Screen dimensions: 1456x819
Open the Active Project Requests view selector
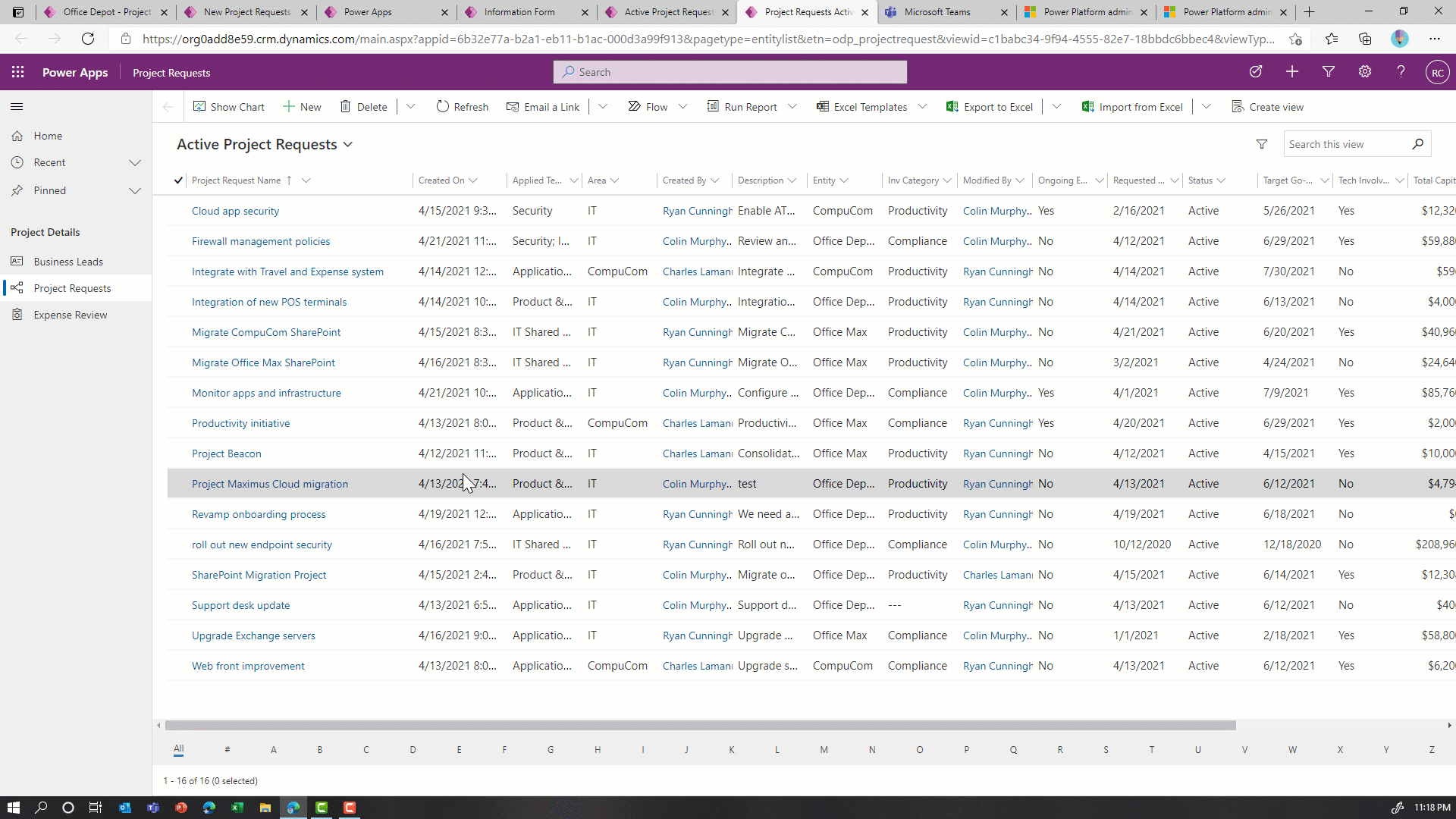(265, 144)
